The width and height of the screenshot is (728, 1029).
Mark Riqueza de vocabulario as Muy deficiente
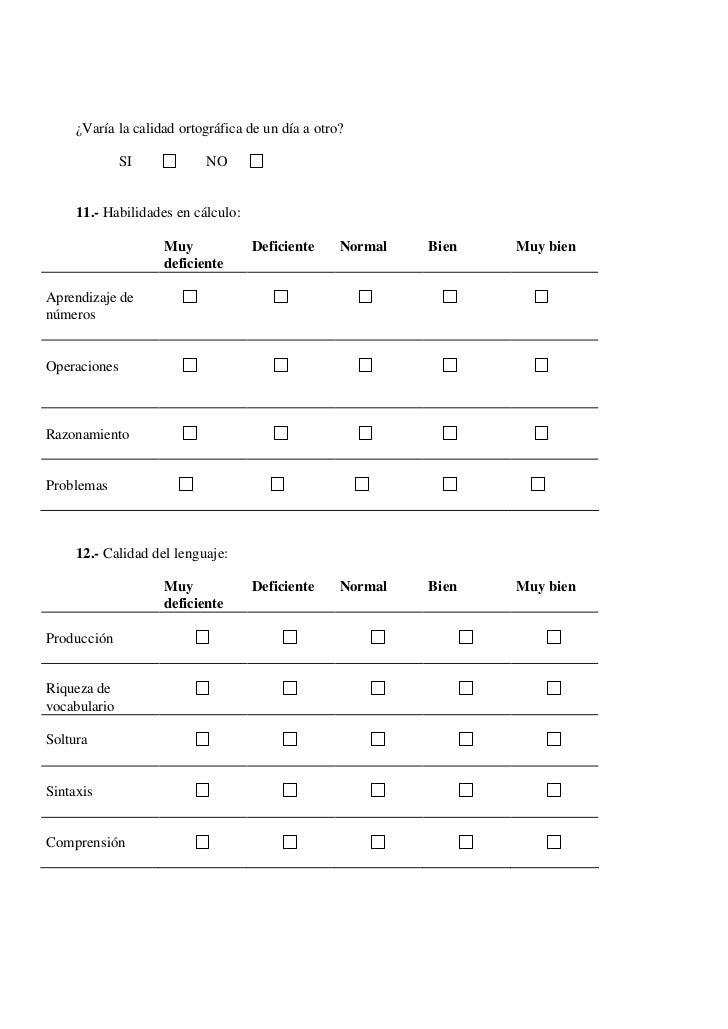tap(203, 688)
